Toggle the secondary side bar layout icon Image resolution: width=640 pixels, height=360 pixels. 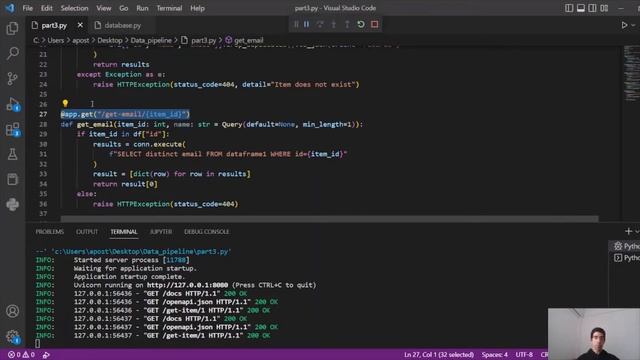tap(592, 8)
